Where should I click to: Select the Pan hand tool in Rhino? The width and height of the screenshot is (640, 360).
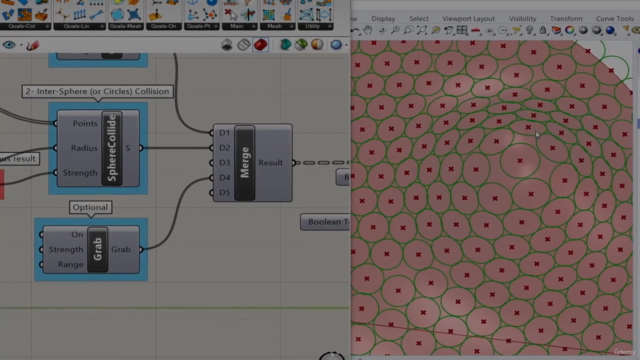tap(368, 31)
